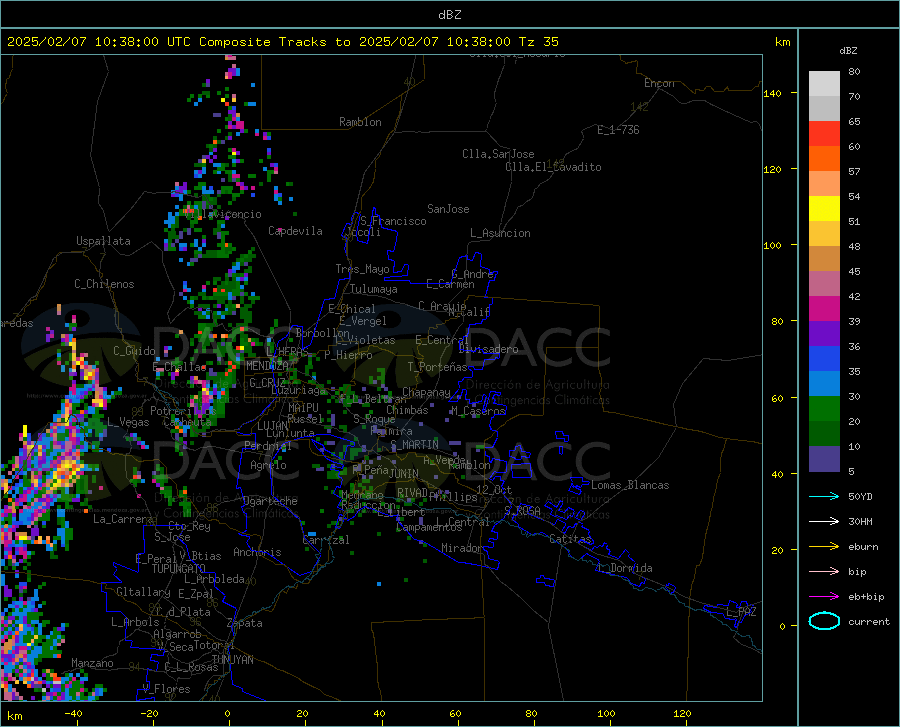Click the Gltallary map label

point(143,592)
